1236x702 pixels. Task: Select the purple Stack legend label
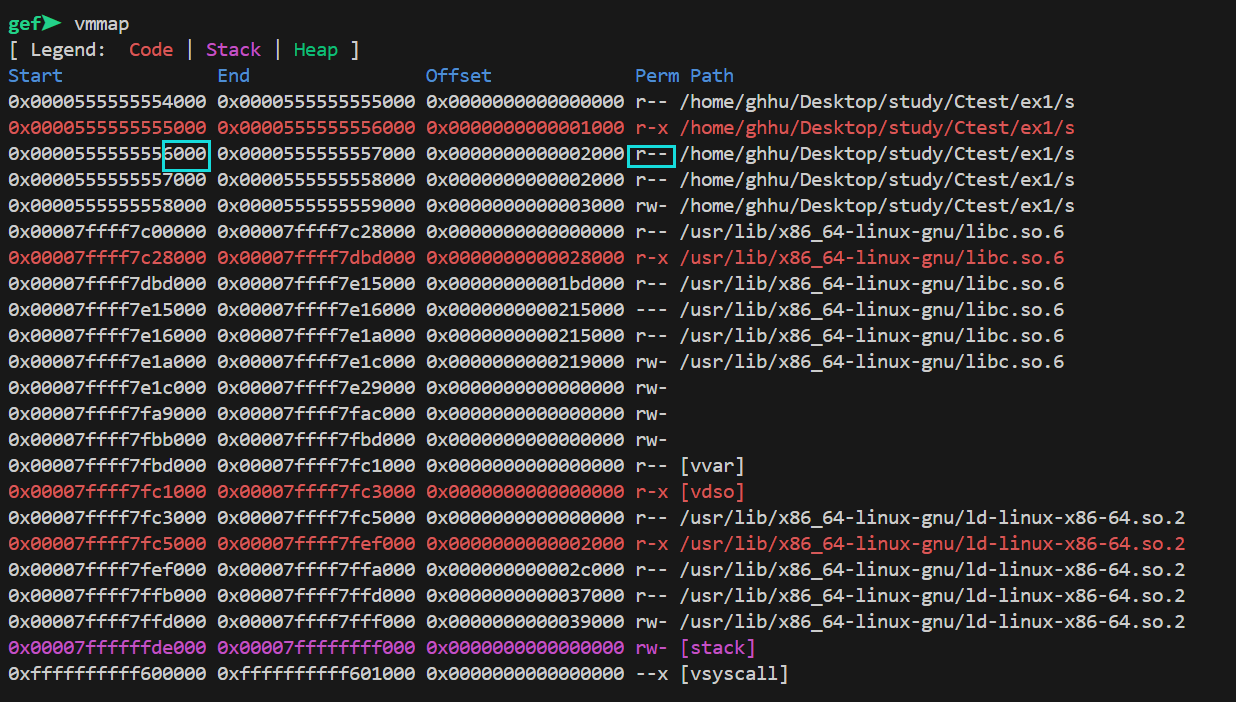point(233,49)
